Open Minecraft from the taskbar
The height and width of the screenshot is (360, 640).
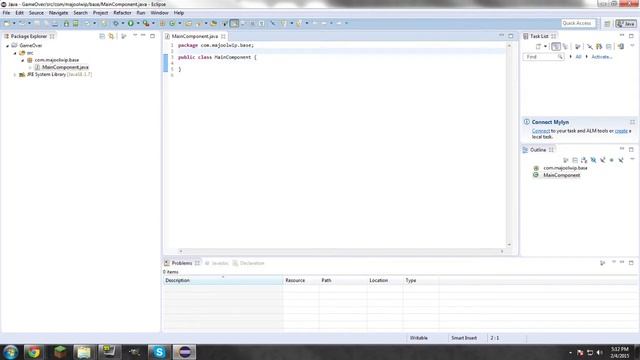tap(60, 352)
